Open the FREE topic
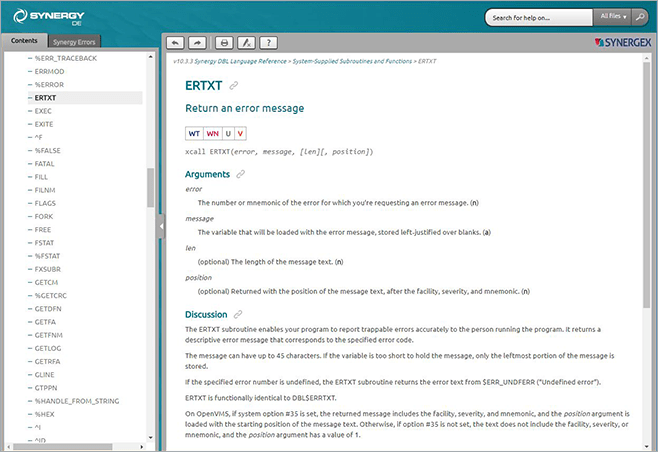This screenshot has height=452, width=658. coord(43,230)
